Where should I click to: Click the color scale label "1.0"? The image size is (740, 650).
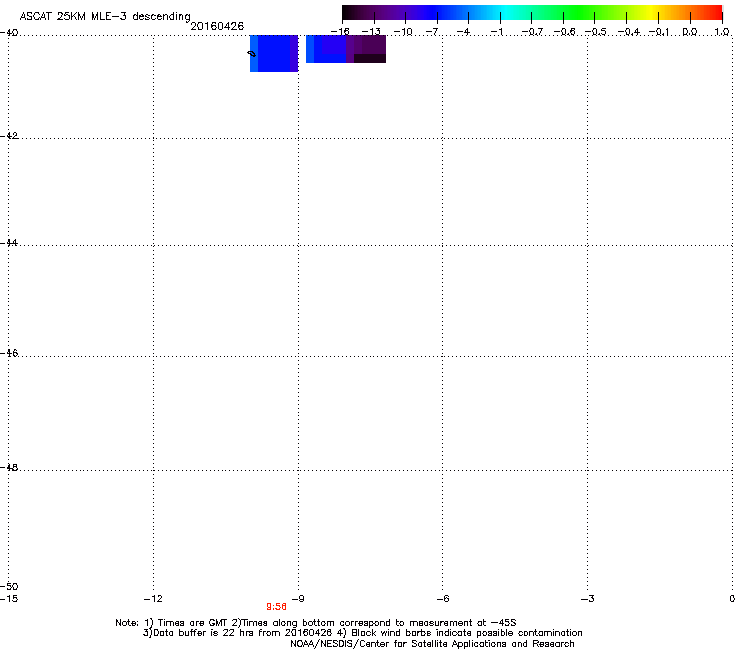722,32
